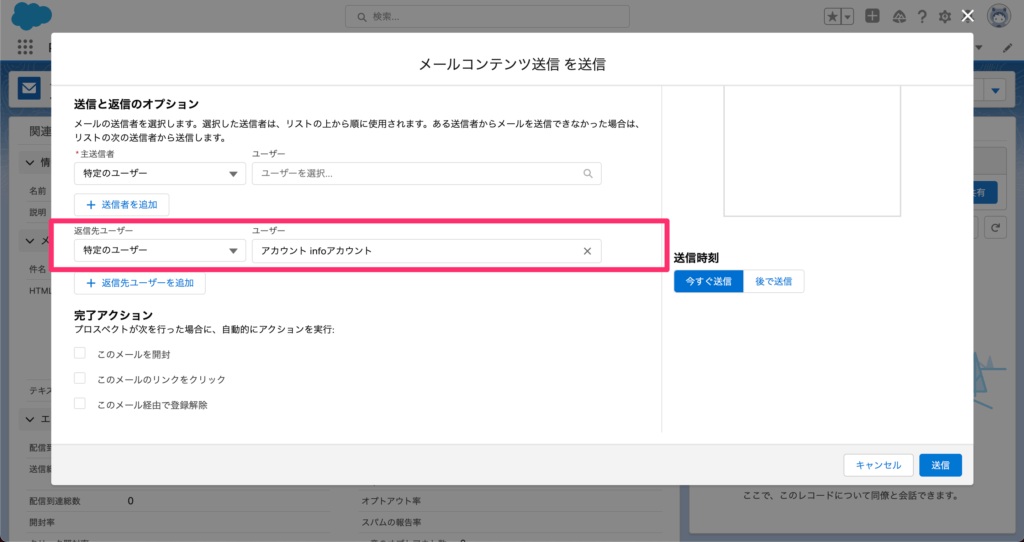Click the 送信者を追加 button
The image size is (1024, 542).
(121, 204)
